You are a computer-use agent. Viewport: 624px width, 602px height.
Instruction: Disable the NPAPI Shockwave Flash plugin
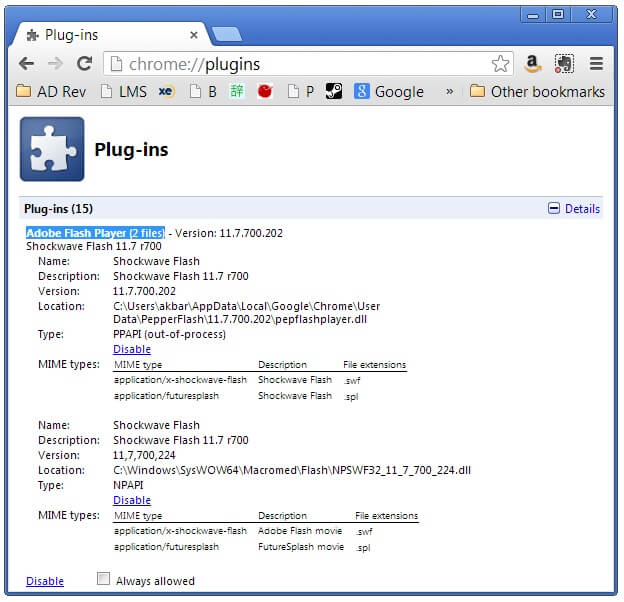coord(132,500)
